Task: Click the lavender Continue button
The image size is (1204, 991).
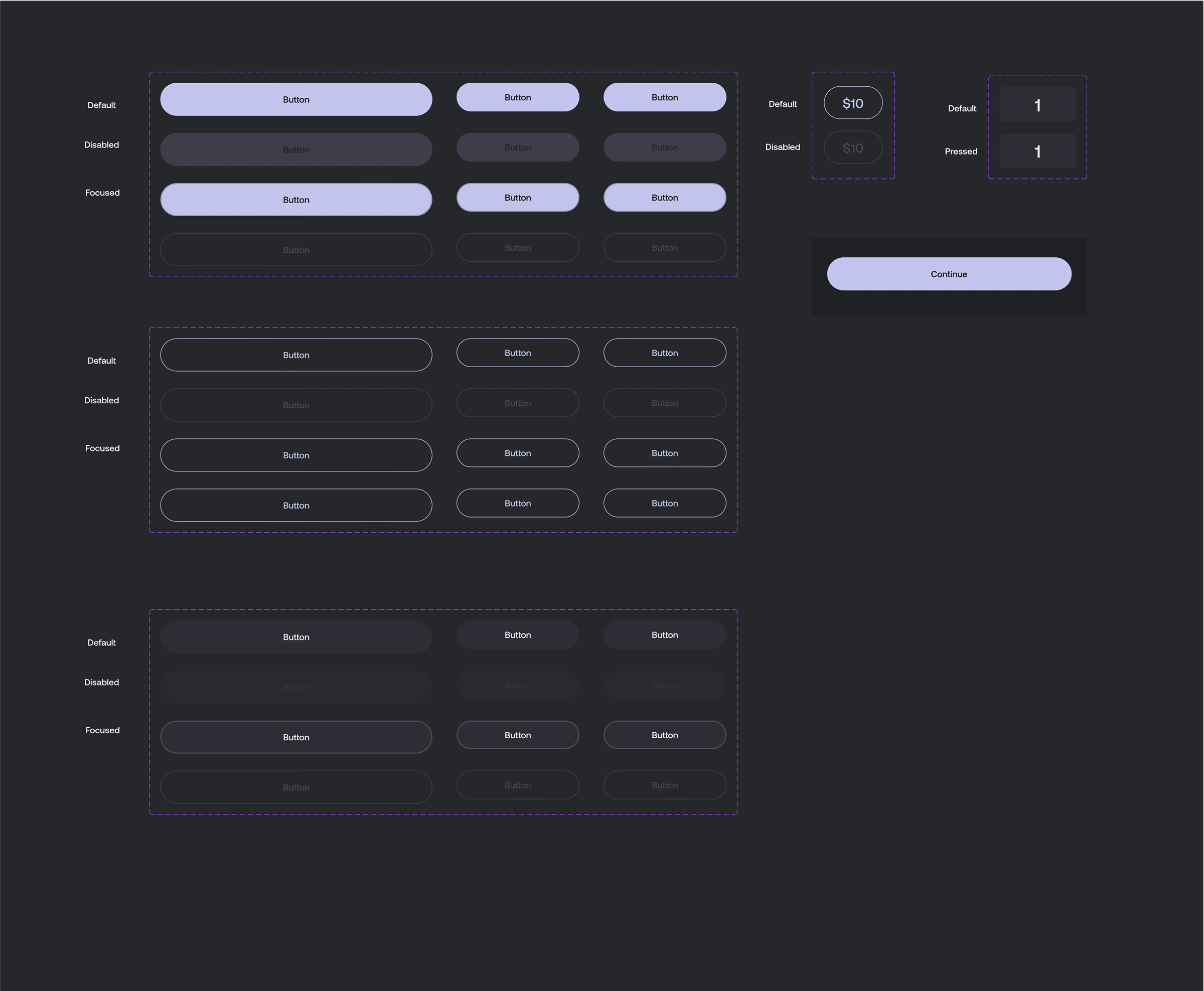Action: click(949, 274)
